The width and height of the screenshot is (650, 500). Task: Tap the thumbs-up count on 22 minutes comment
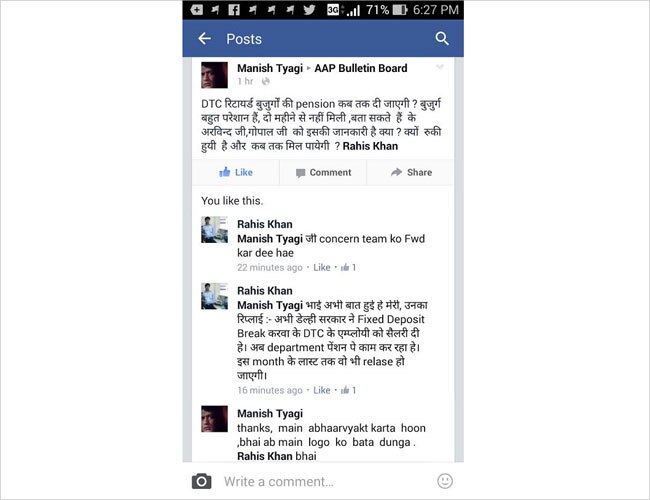pyautogui.click(x=348, y=267)
